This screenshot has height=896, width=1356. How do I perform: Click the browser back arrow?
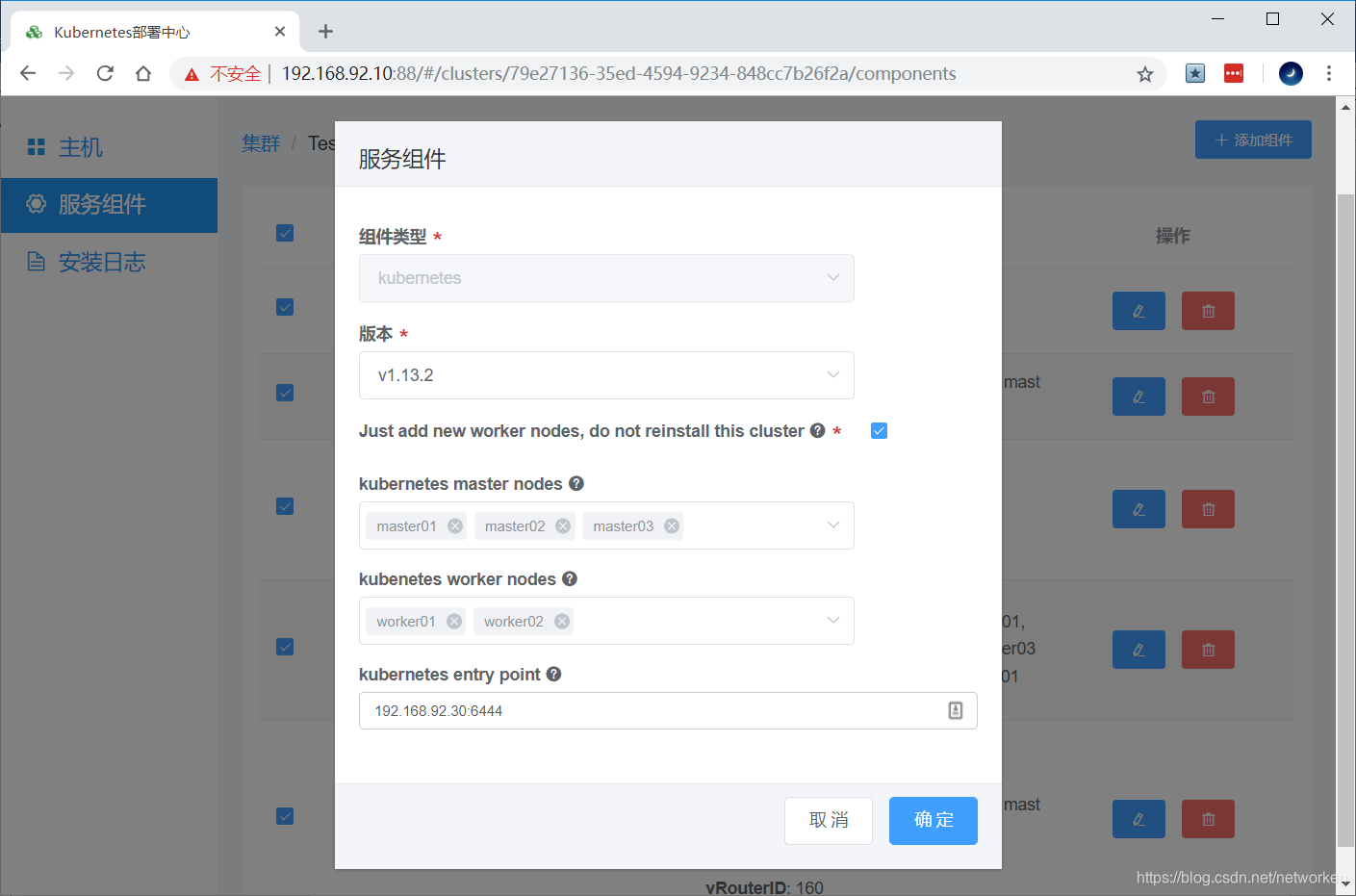coord(28,73)
